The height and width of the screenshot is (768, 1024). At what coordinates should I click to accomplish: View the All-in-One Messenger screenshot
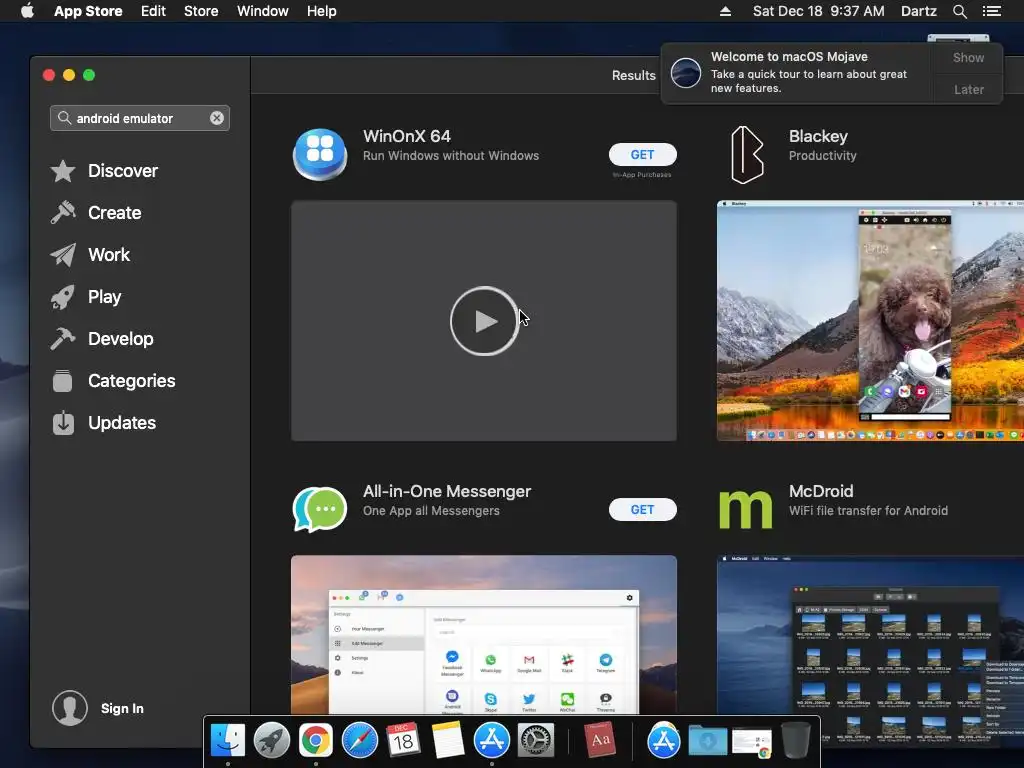[484, 635]
